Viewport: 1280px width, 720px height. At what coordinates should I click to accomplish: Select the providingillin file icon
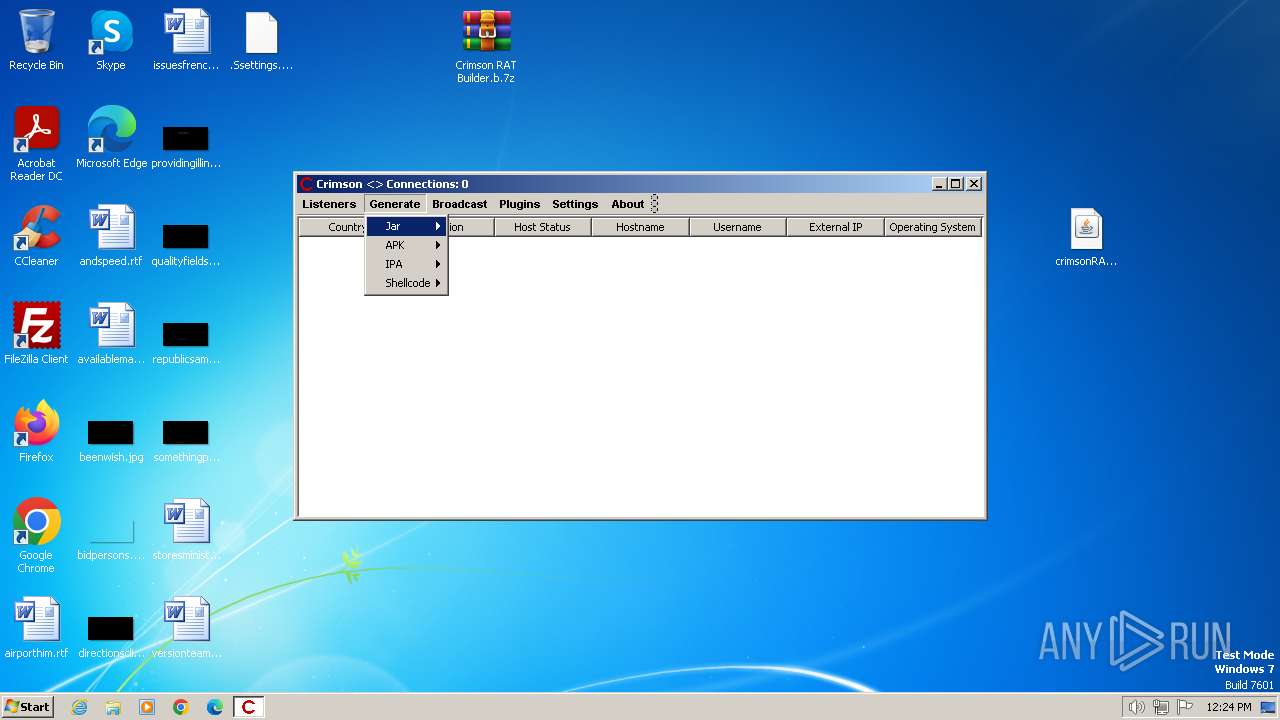pyautogui.click(x=186, y=146)
